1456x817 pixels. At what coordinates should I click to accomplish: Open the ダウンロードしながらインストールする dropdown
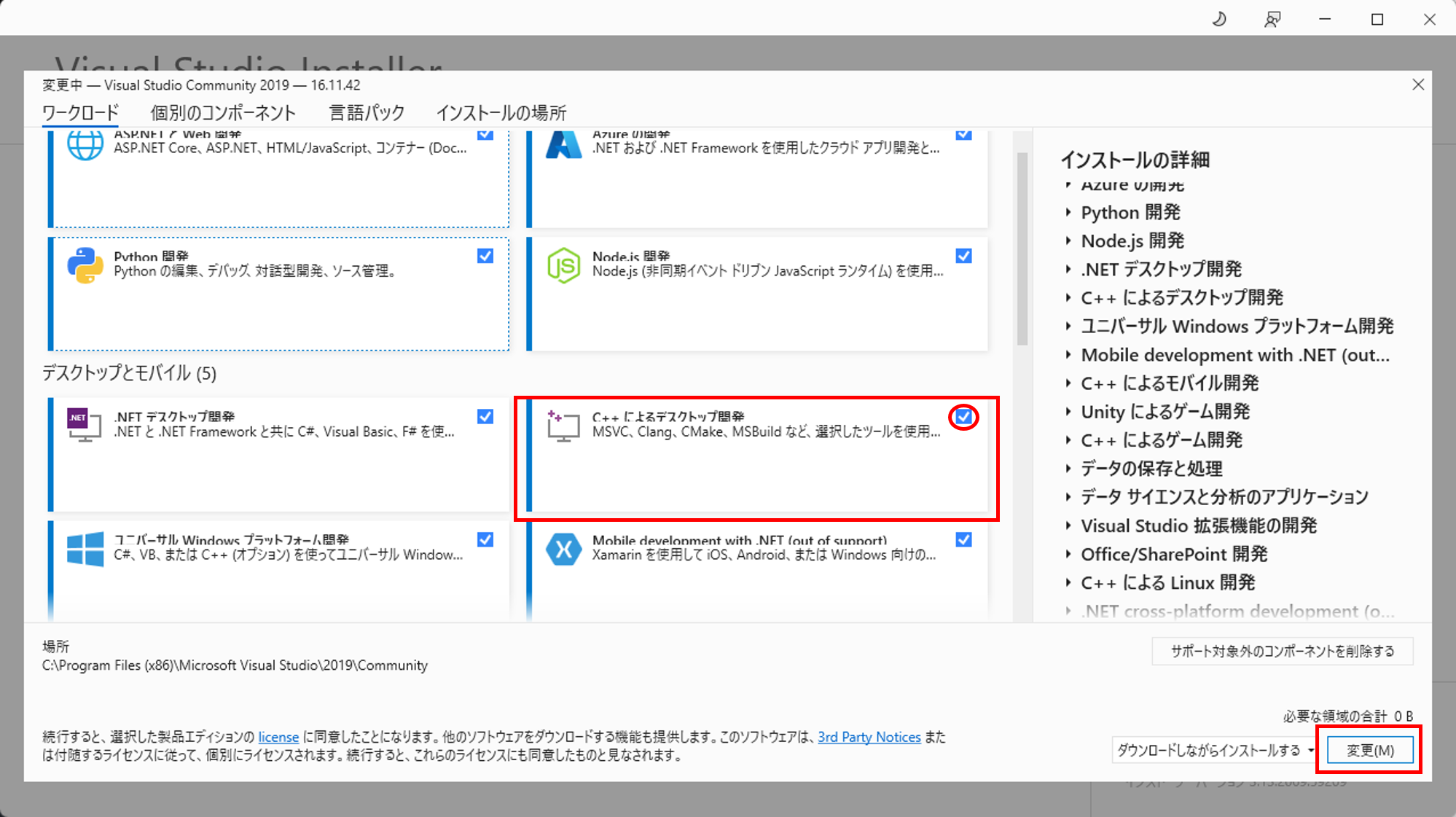tap(1214, 750)
